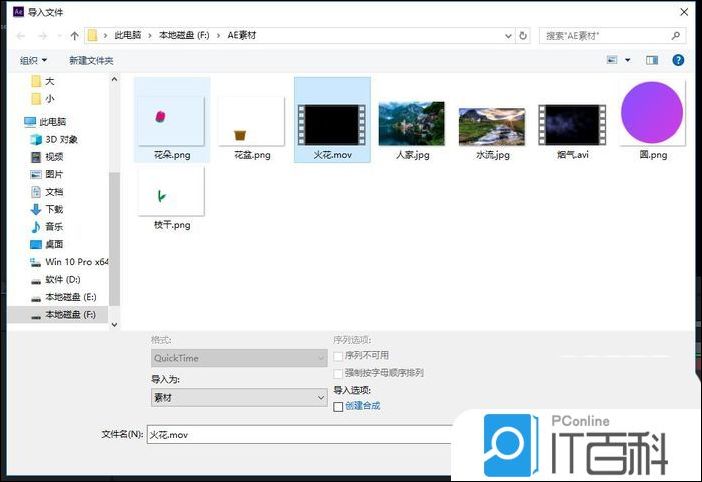This screenshot has width=702, height=482.
Task: Open 软件 (D:) drive in sidebar
Action: (62, 279)
